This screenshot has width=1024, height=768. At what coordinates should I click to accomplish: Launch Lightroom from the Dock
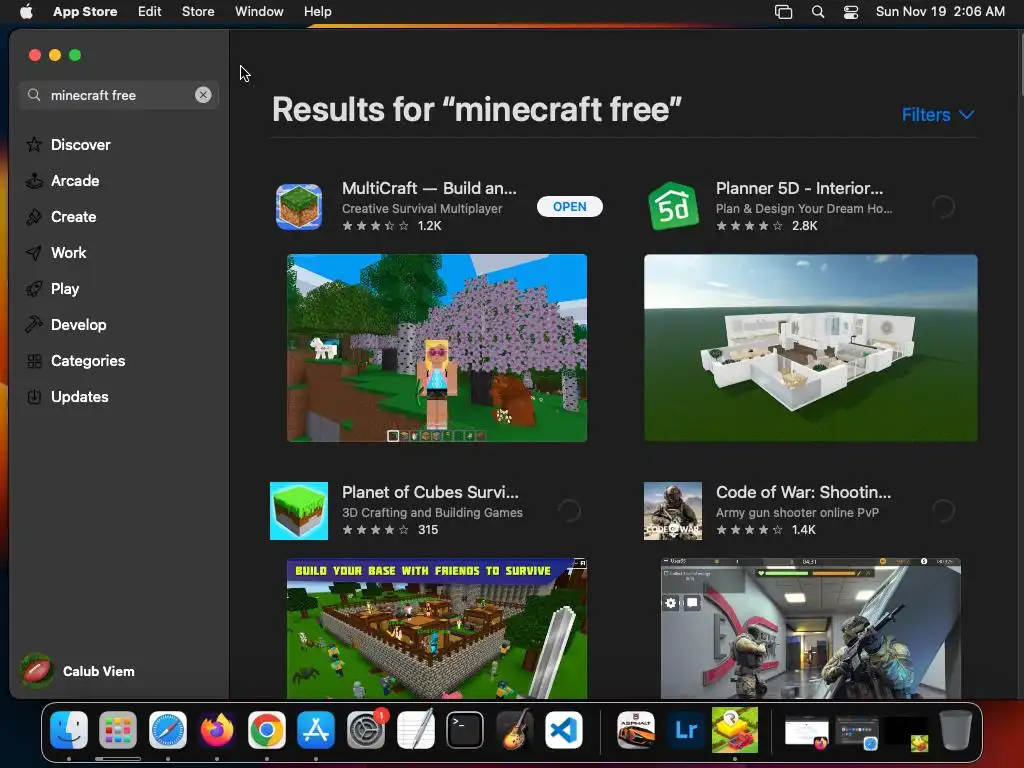coord(686,730)
